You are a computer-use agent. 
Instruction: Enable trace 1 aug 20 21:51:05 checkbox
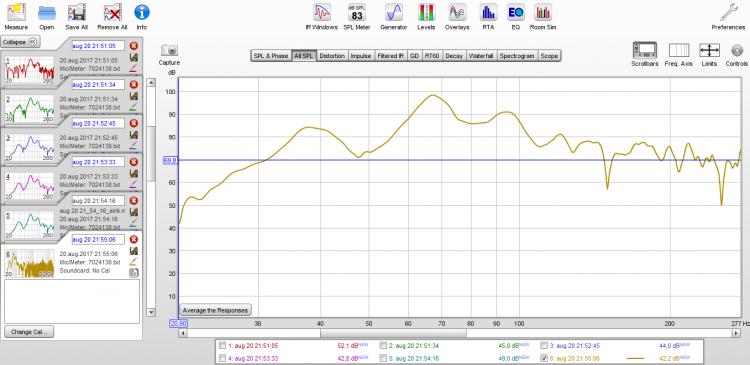[222, 345]
